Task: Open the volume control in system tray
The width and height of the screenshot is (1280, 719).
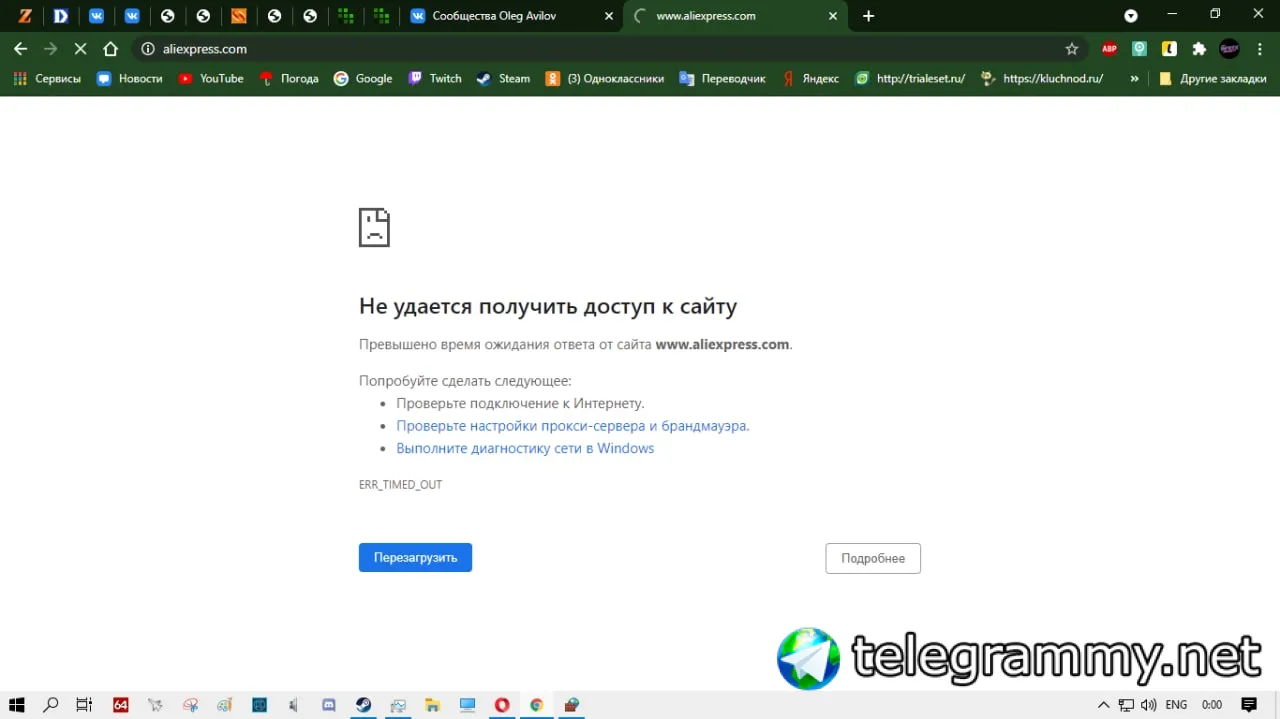Action: pyautogui.click(x=1148, y=705)
